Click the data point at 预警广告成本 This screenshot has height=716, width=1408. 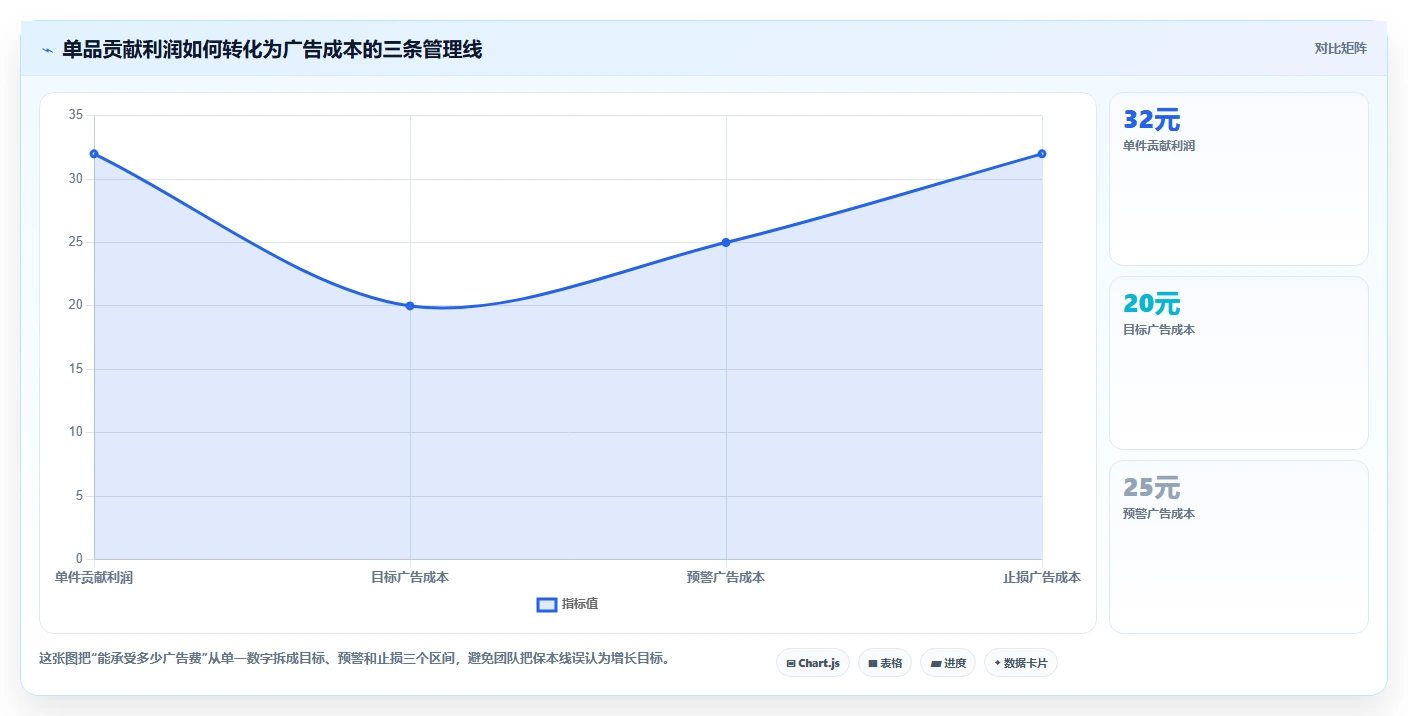point(726,242)
